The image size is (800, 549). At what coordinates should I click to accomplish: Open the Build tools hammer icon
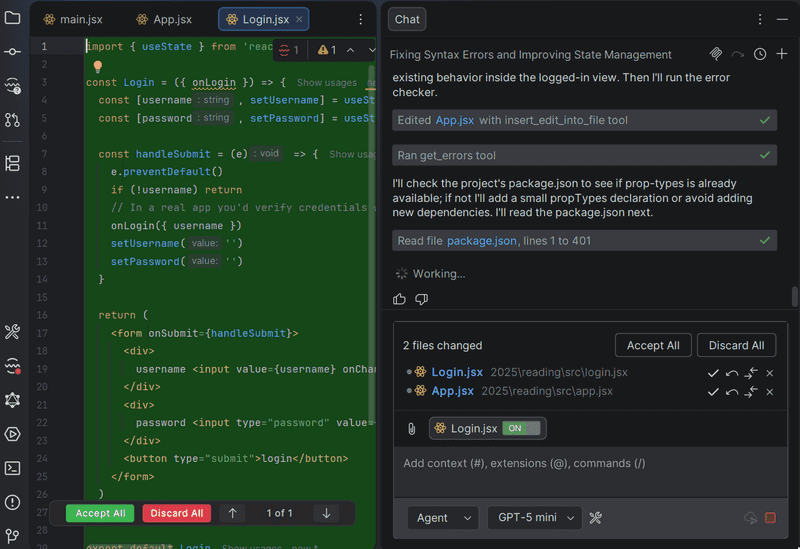12,332
